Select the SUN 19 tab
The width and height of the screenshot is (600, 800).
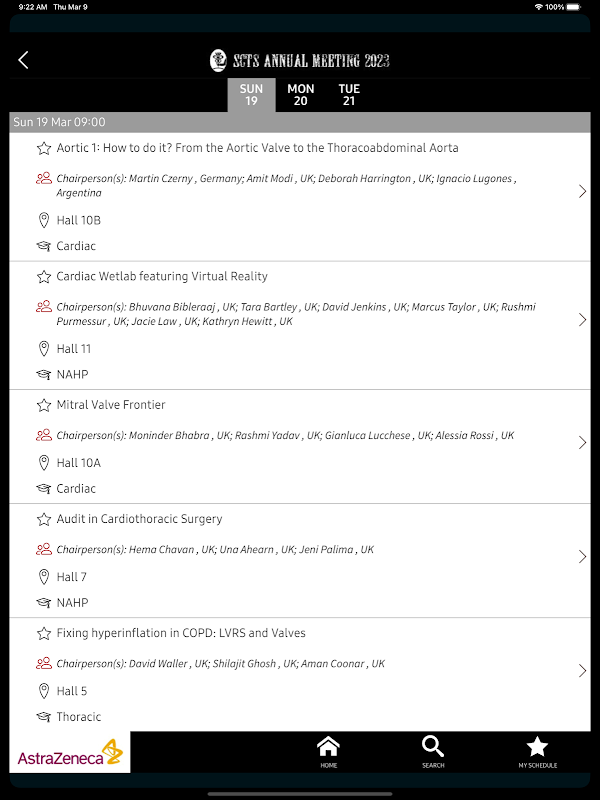(252, 95)
